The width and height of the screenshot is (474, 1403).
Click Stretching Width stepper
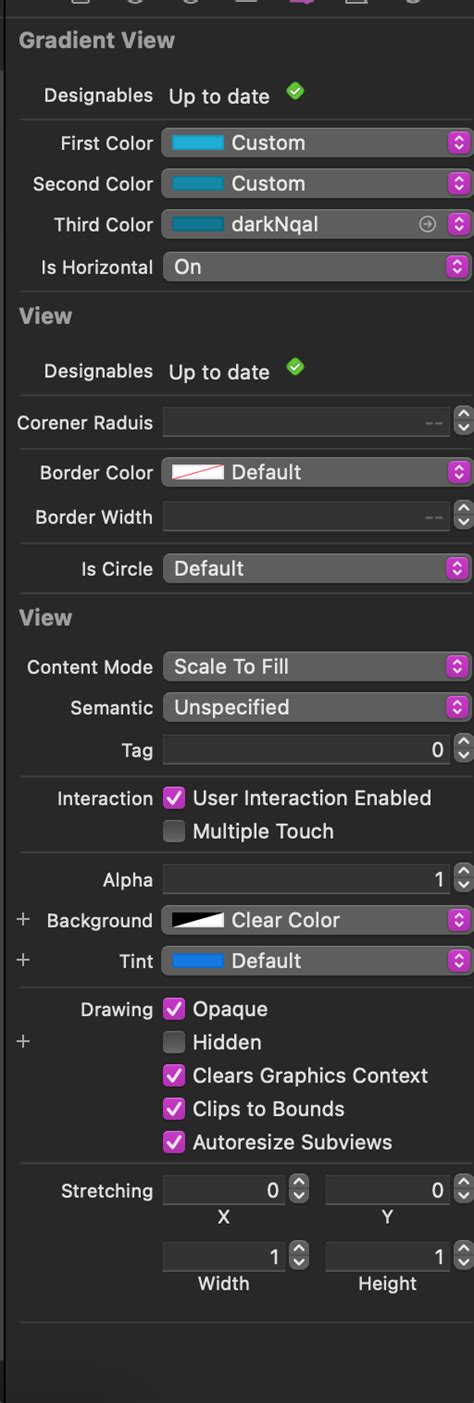299,1256
